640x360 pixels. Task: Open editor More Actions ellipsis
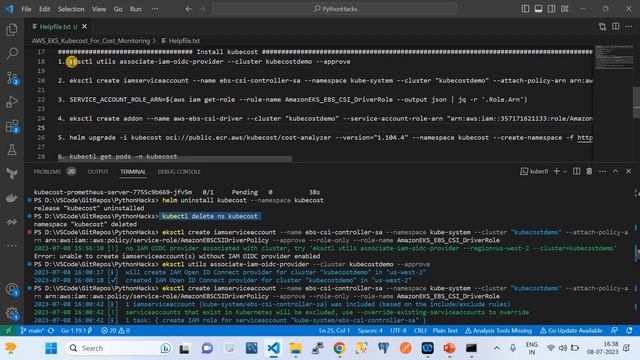629,27
